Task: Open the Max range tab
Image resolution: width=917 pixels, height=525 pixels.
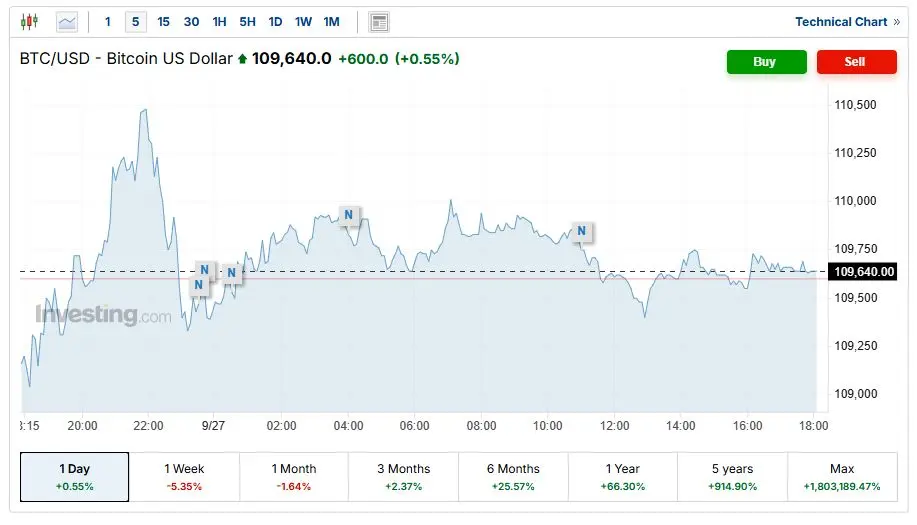Action: click(842, 476)
